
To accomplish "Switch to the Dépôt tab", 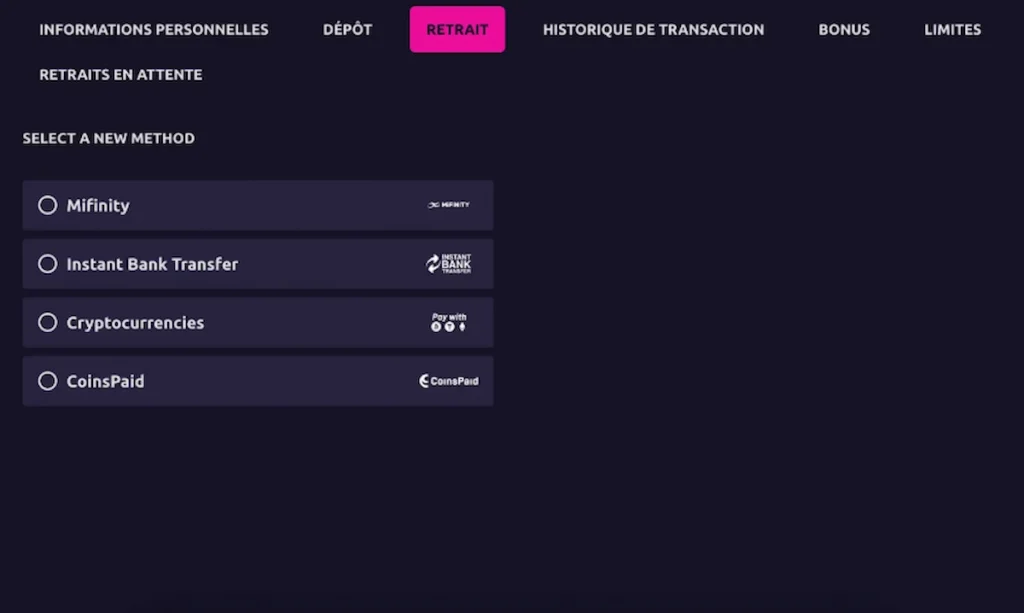I will tap(347, 29).
